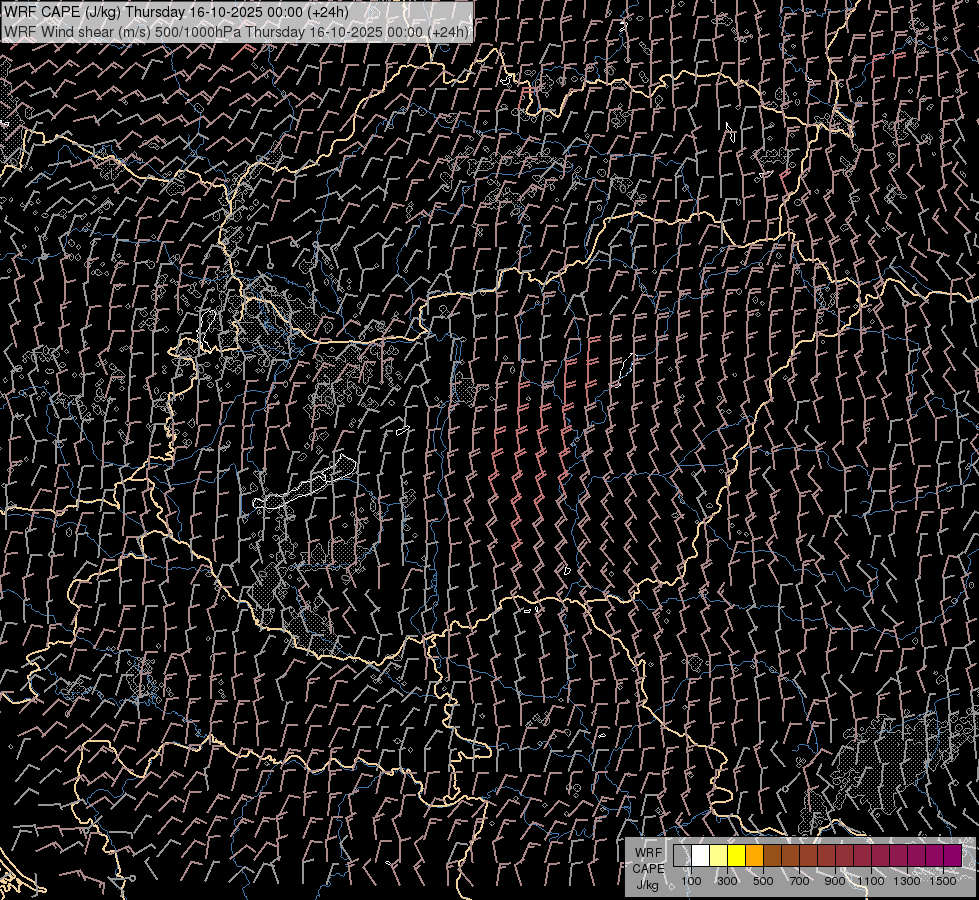Click the J/kg unit label in the legend
Screen dimensions: 979x900
[x=648, y=884]
